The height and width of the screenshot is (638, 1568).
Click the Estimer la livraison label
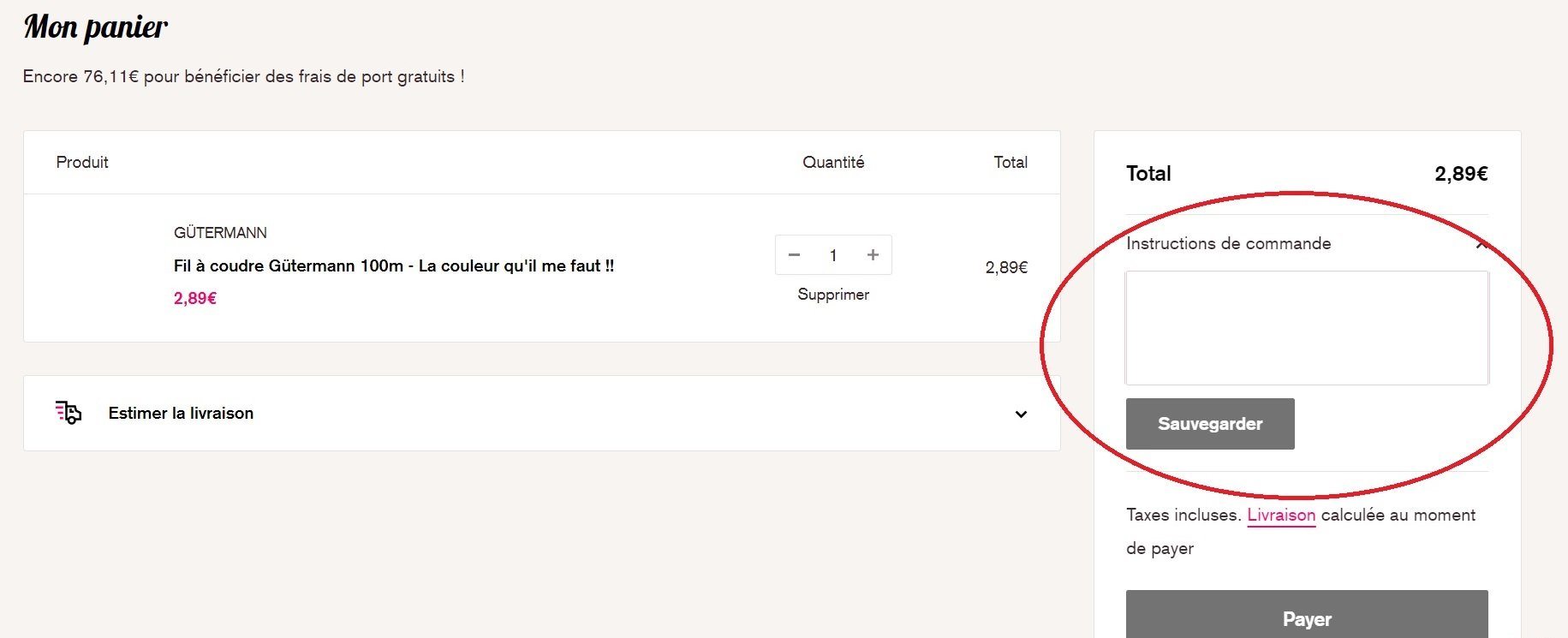tap(181, 413)
